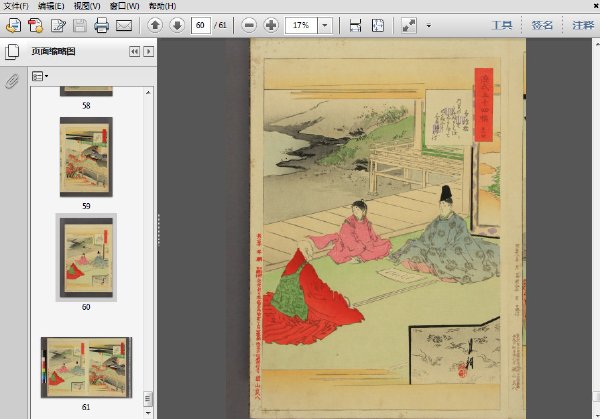
Task: Click the thumbnail scrollbar up arrow
Action: [x=148, y=92]
